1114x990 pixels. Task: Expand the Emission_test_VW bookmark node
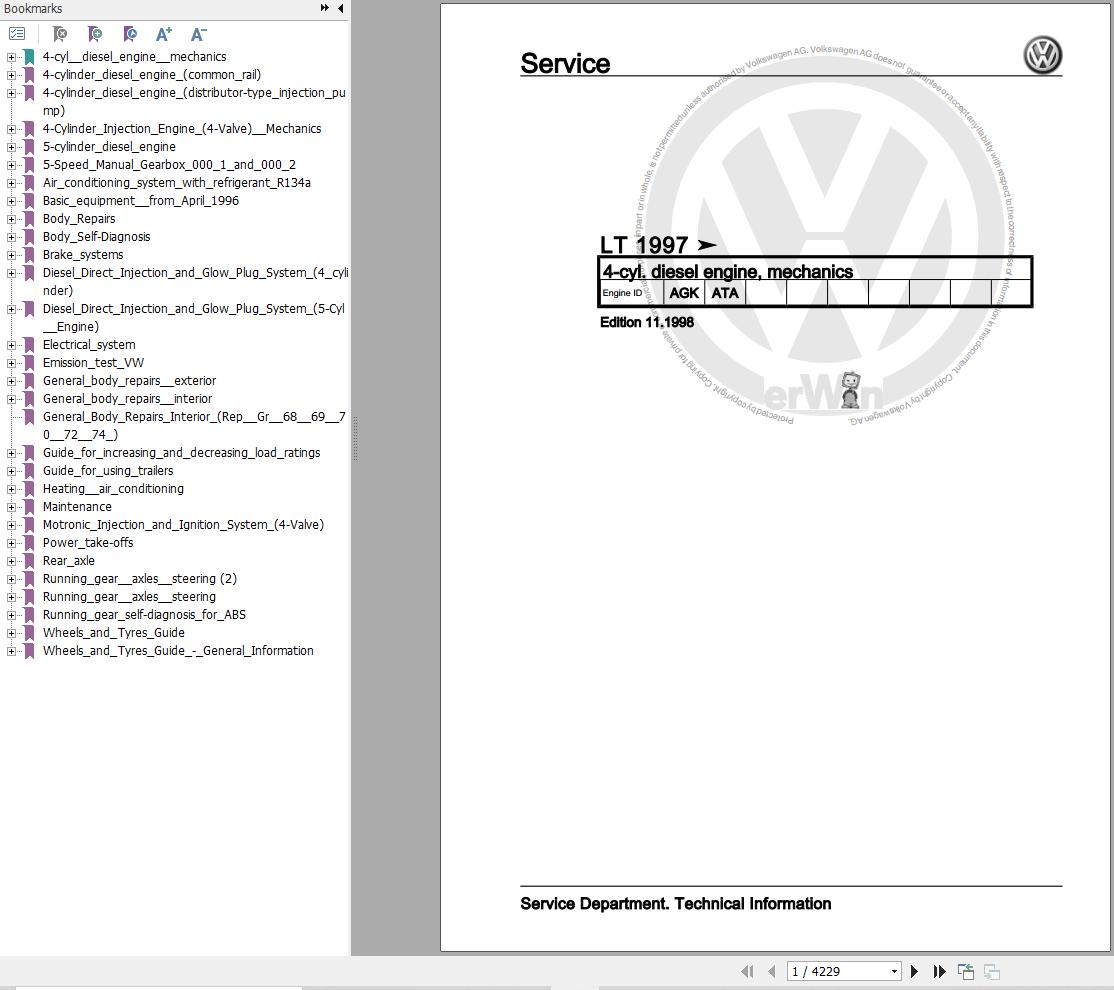[11, 363]
